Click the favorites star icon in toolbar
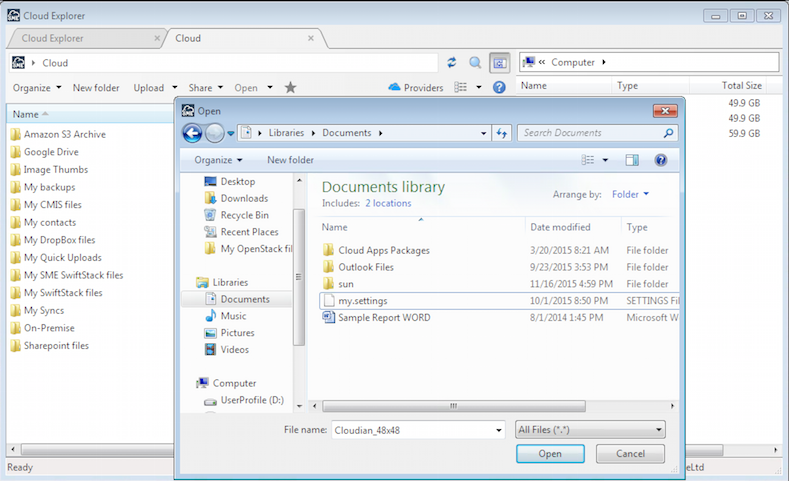This screenshot has width=789, height=481. click(290, 88)
